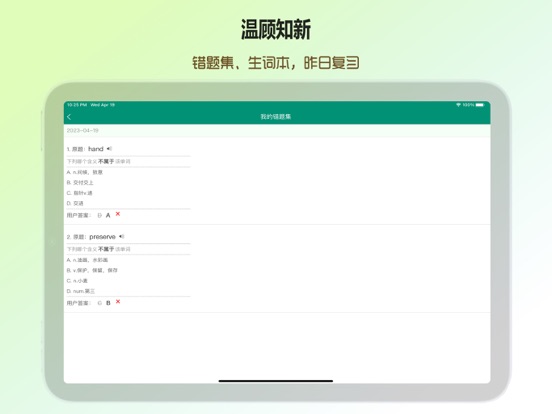Tap the back arrow in green header
The height and width of the screenshot is (414, 552).
pyautogui.click(x=69, y=117)
